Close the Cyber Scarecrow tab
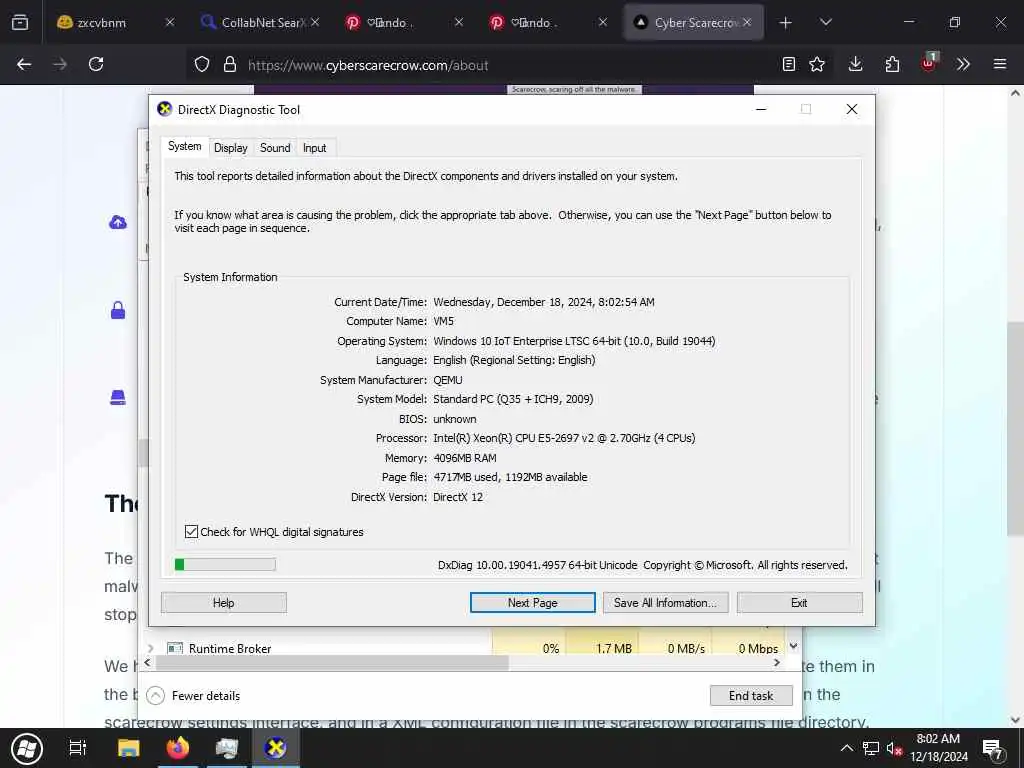This screenshot has height=768, width=1024. click(x=747, y=22)
